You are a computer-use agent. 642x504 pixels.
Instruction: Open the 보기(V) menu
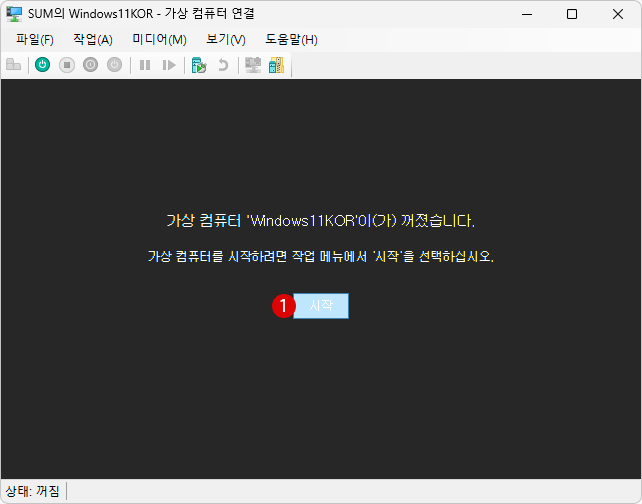coord(226,40)
